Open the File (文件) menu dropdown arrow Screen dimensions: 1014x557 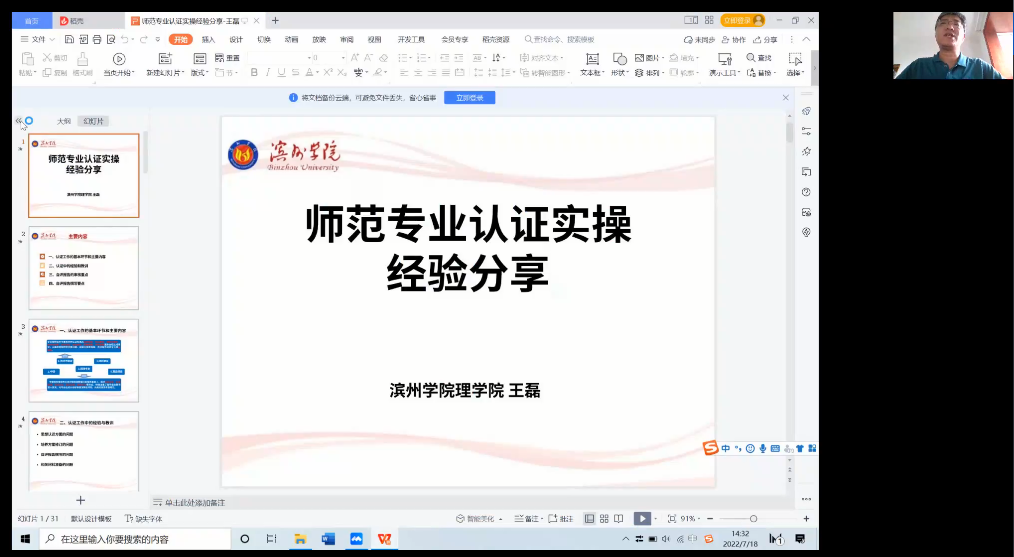pyautogui.click(x=52, y=39)
